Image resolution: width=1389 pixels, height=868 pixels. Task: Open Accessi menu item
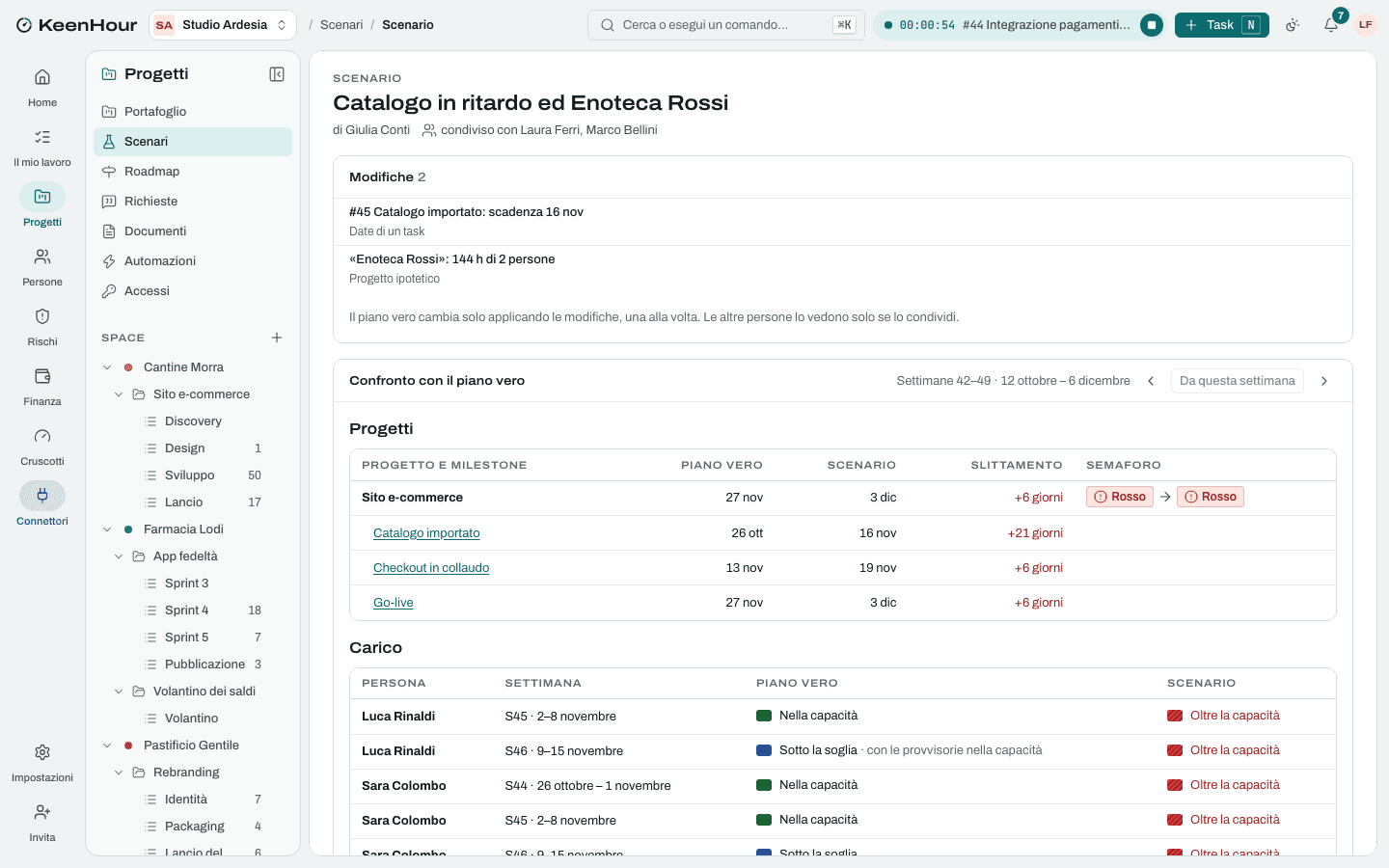pos(193,291)
